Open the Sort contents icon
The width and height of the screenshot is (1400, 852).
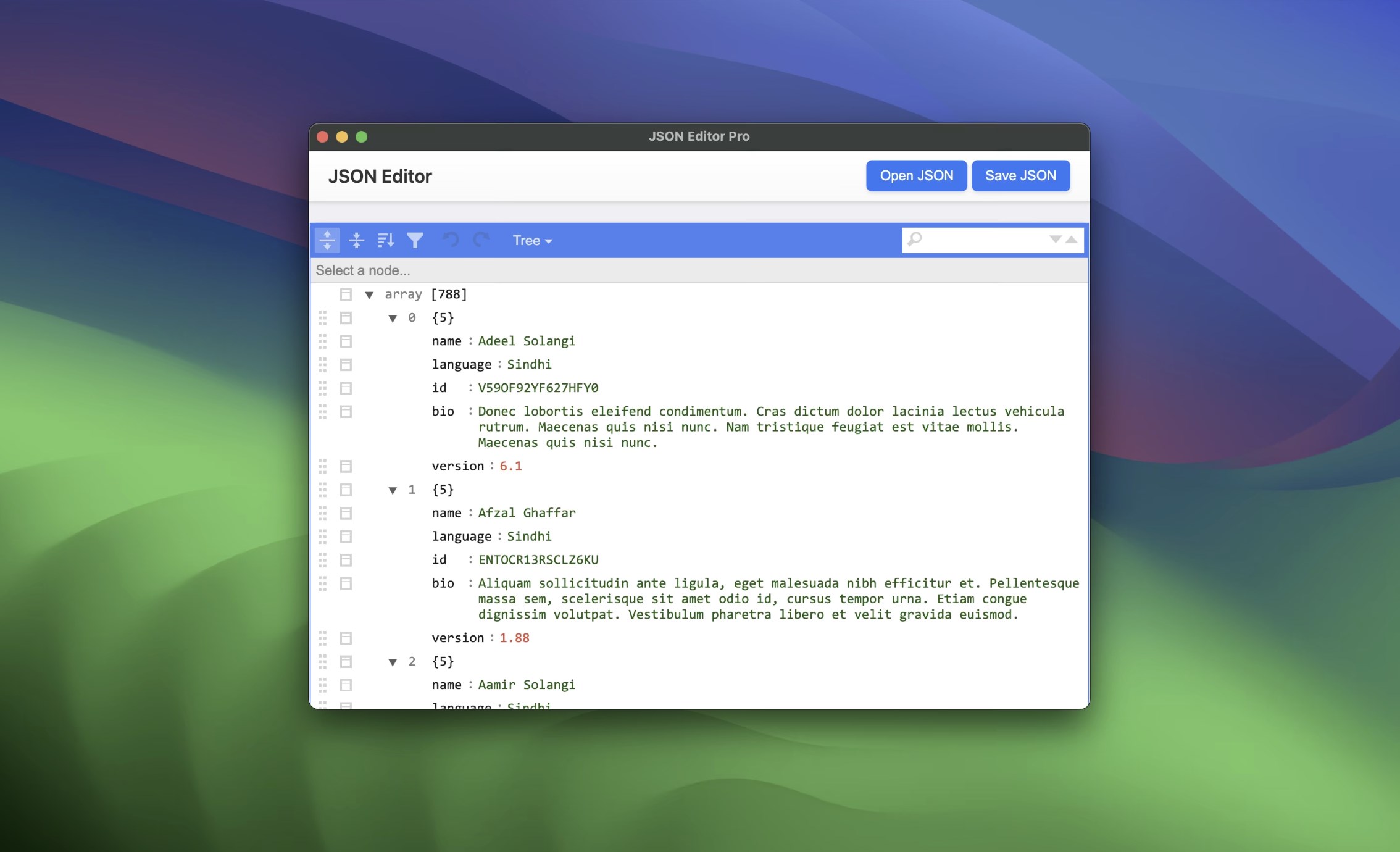click(386, 240)
